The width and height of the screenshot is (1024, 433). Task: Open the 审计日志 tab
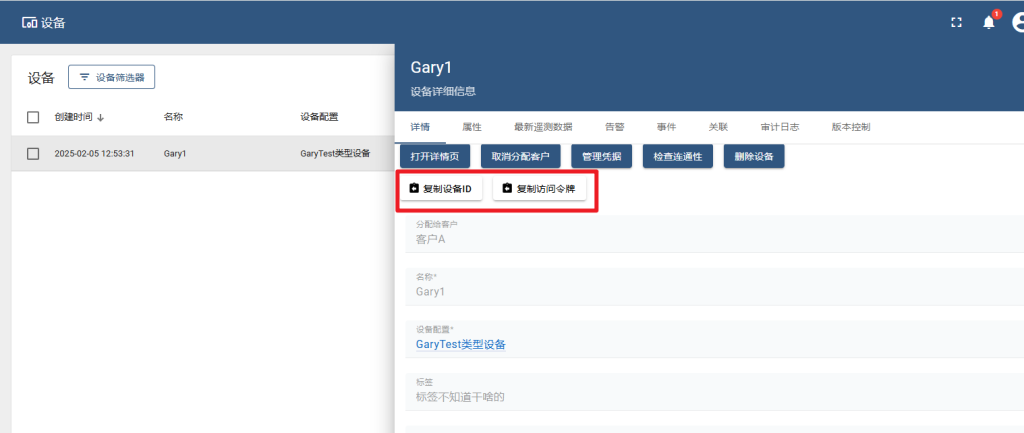coord(780,127)
